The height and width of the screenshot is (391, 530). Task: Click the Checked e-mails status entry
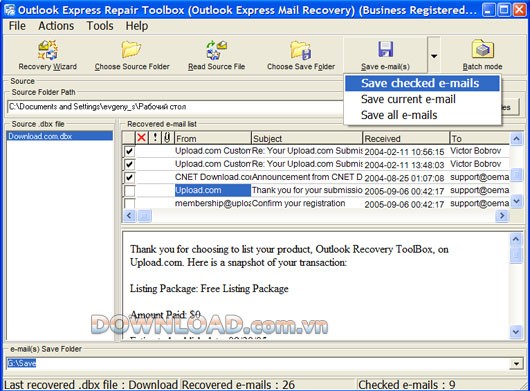tap(407, 385)
